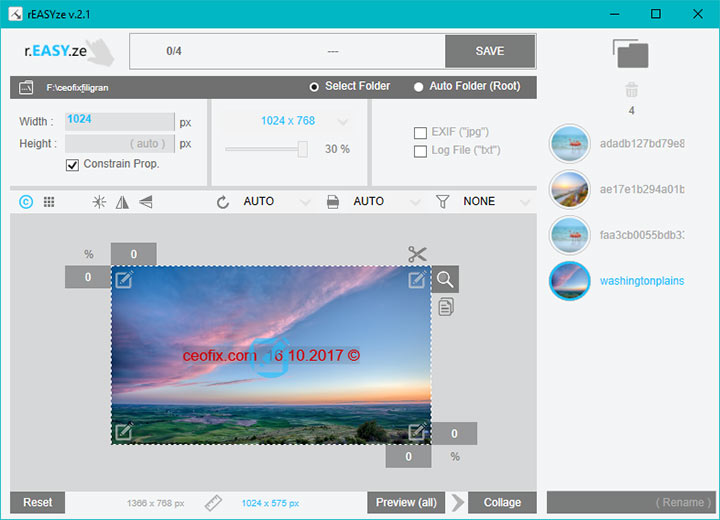Click the filter funnel icon
This screenshot has height=520, width=720.
click(x=443, y=202)
